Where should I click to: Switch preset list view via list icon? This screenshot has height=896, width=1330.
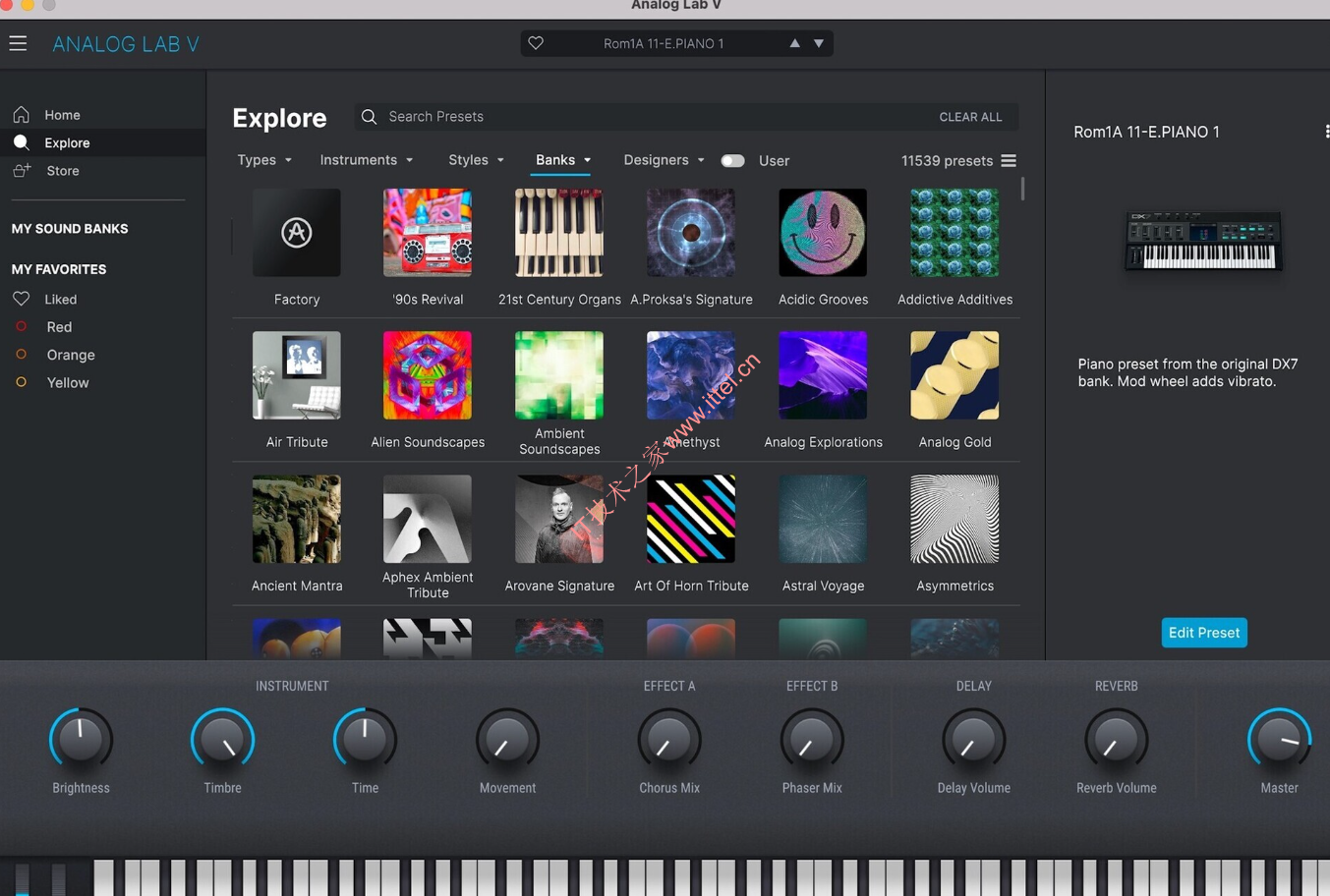tap(1009, 160)
